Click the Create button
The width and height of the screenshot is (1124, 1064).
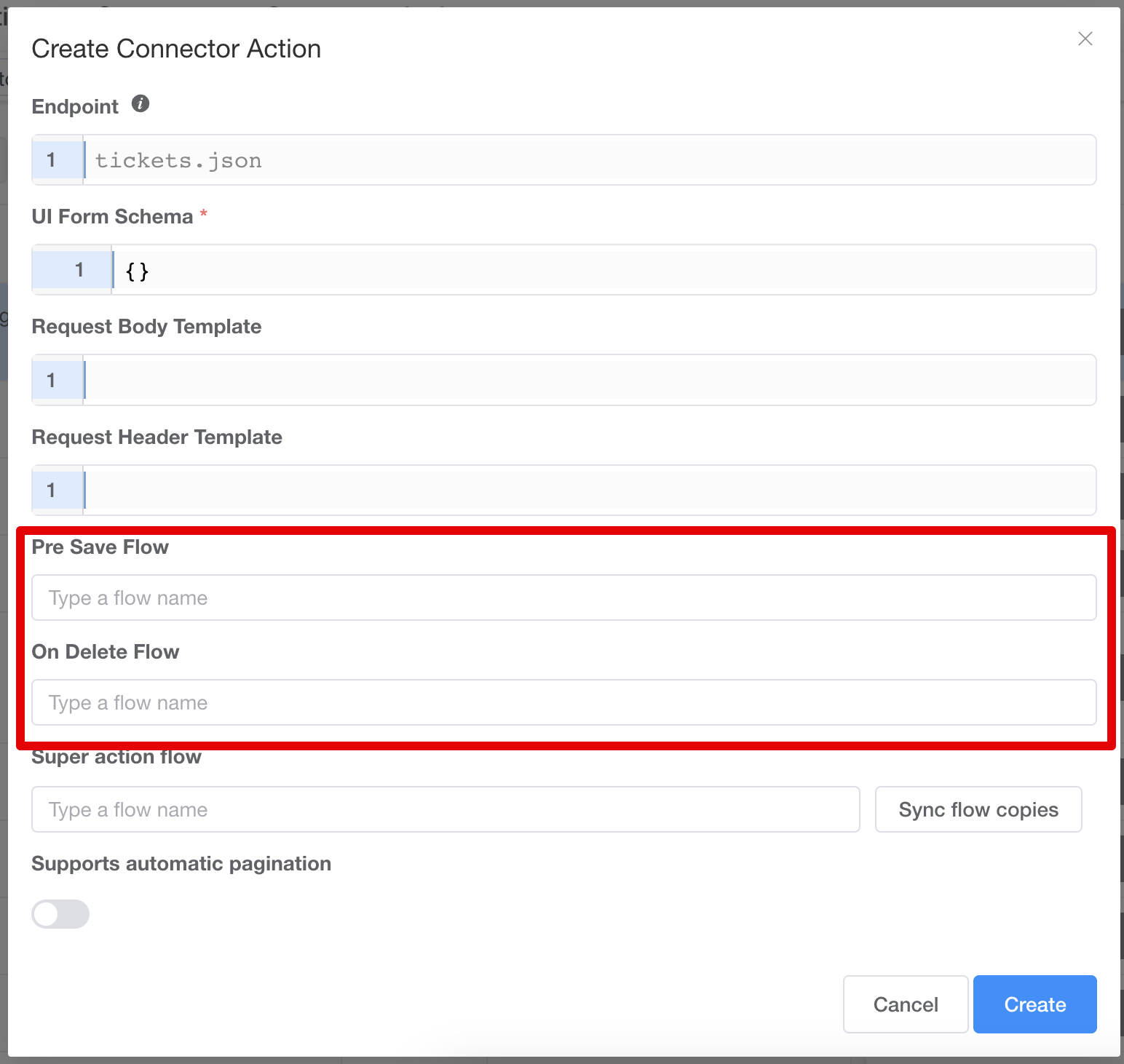(1034, 1004)
